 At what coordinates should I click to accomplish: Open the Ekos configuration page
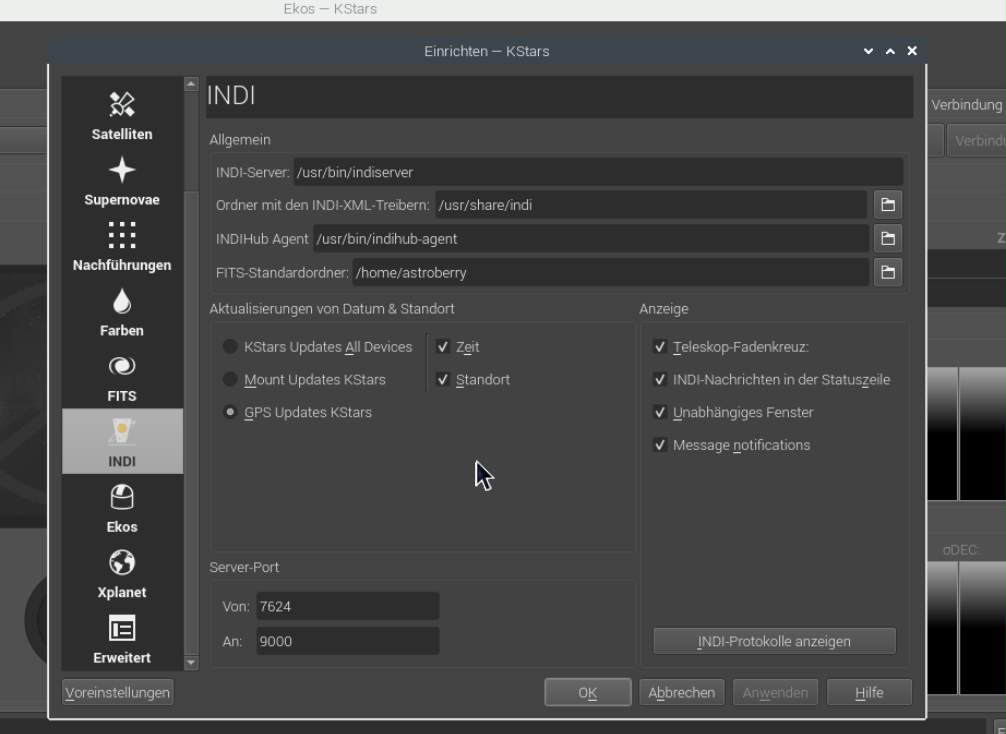coord(122,507)
